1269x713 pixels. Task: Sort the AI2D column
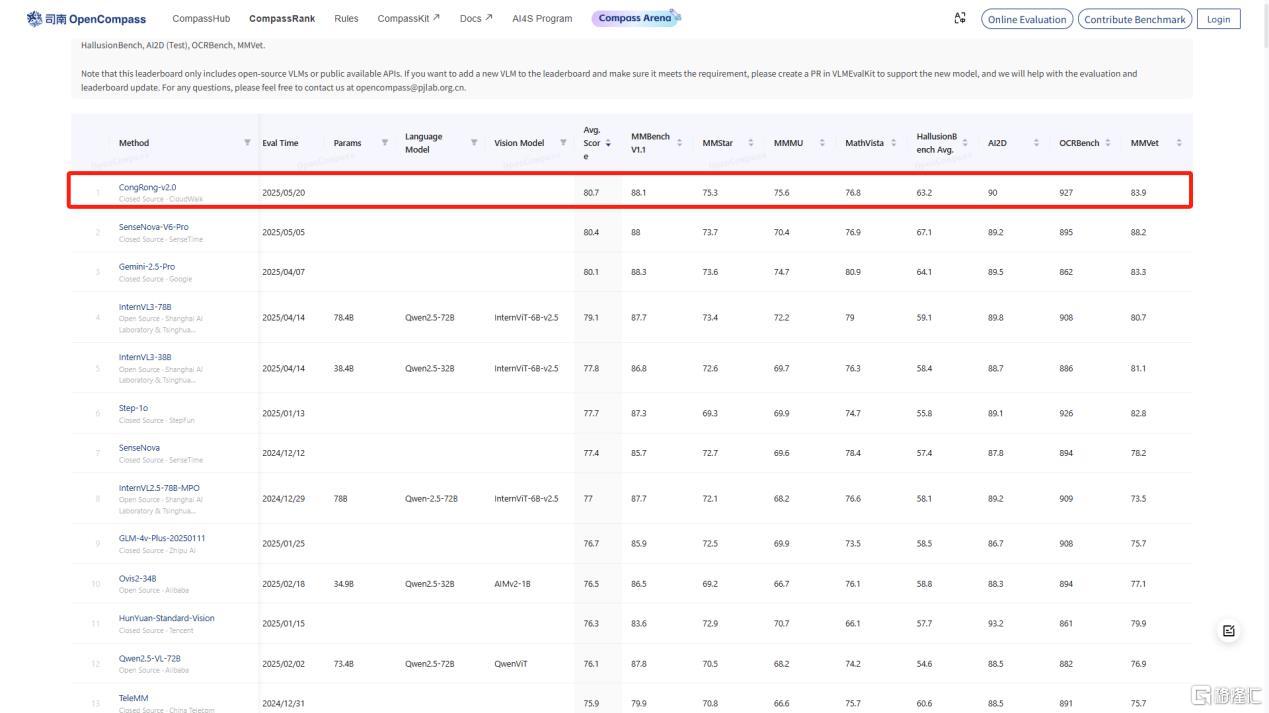point(1036,143)
